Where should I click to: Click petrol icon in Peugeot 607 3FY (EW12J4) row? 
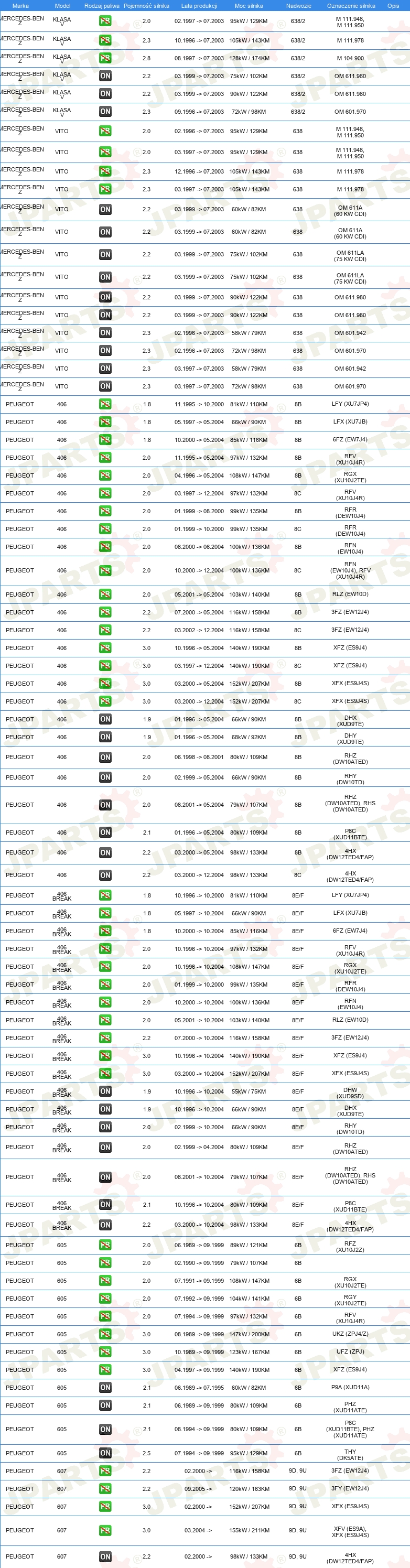(x=105, y=1489)
